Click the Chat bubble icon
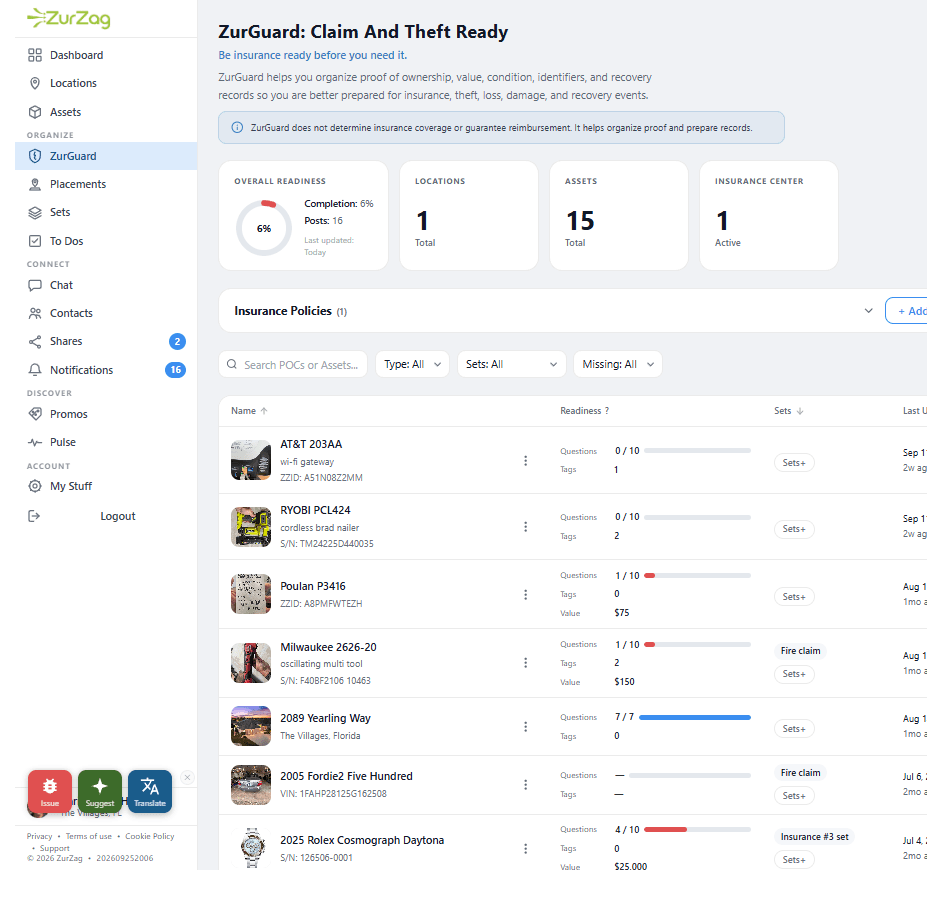 tap(35, 286)
